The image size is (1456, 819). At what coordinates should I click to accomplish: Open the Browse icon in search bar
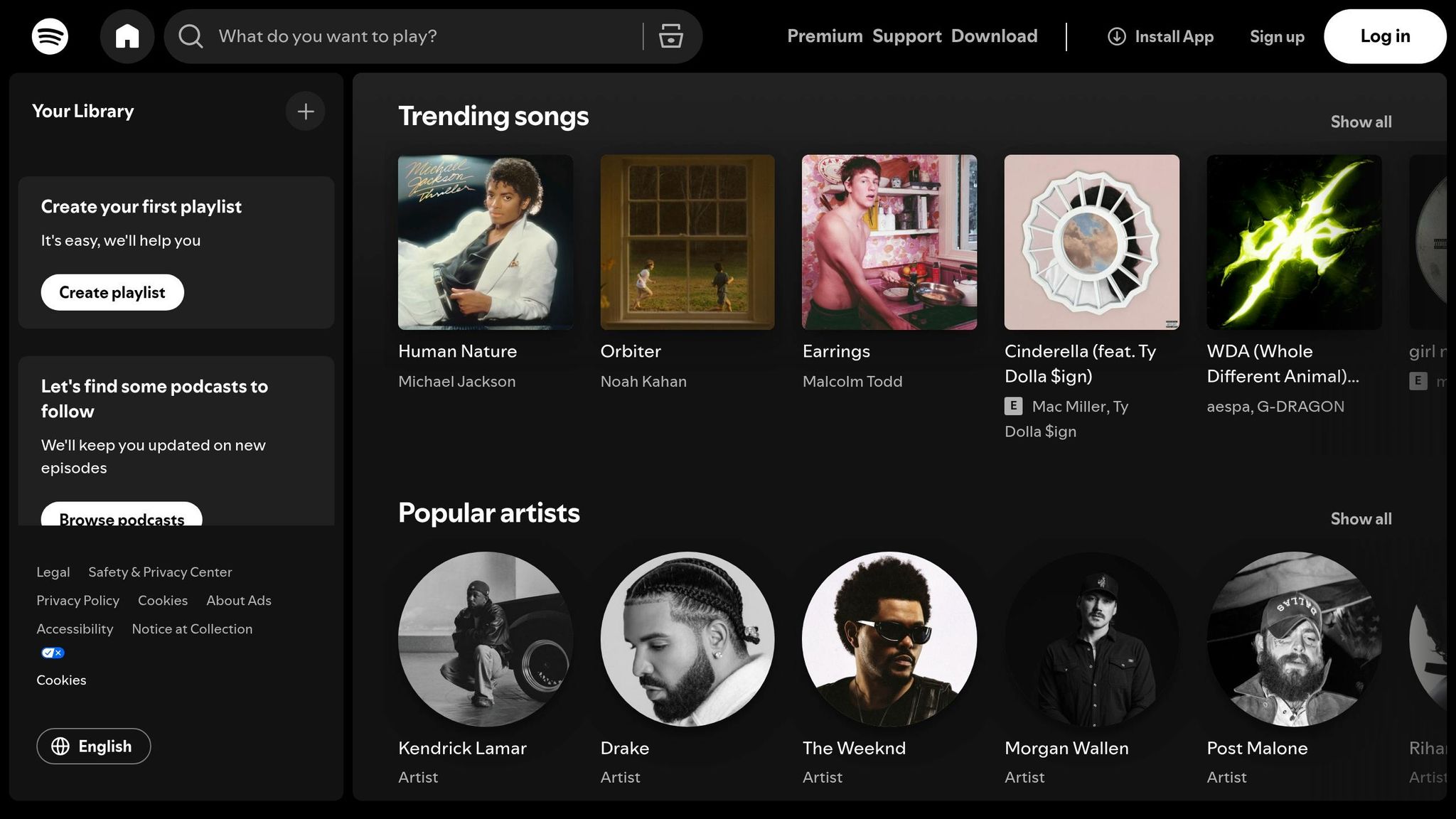(670, 36)
